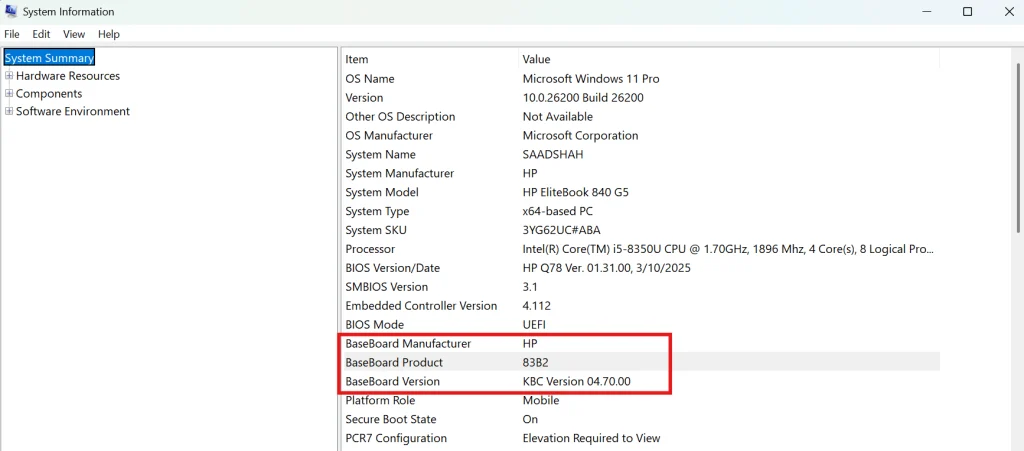Select Secure Boot State row label
Image resolution: width=1024 pixels, height=451 pixels.
click(x=391, y=420)
